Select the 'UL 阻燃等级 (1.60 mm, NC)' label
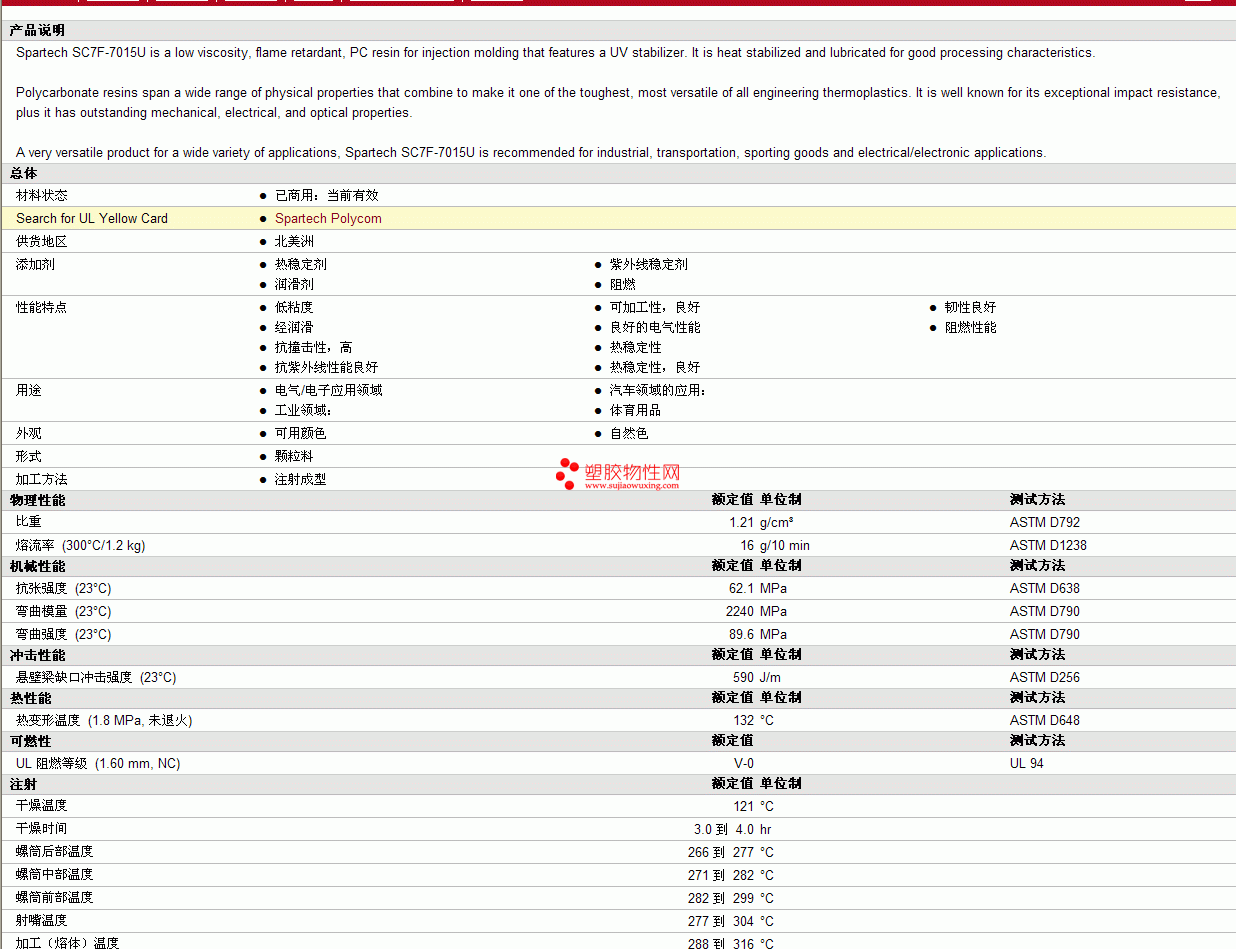1236x949 pixels. 98,763
